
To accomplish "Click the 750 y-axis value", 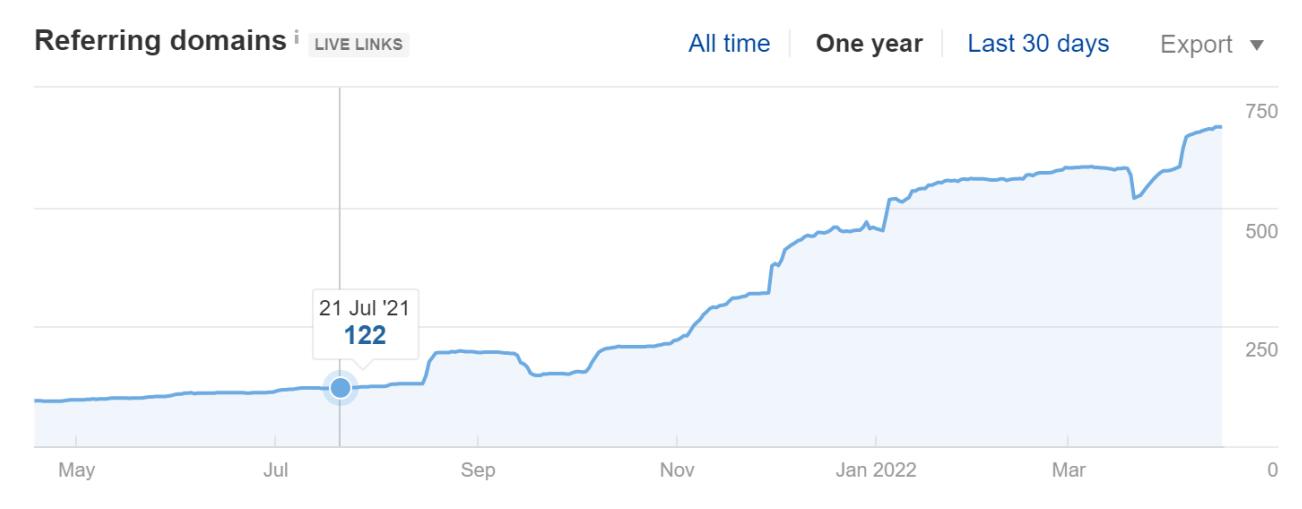I will click(1261, 111).
